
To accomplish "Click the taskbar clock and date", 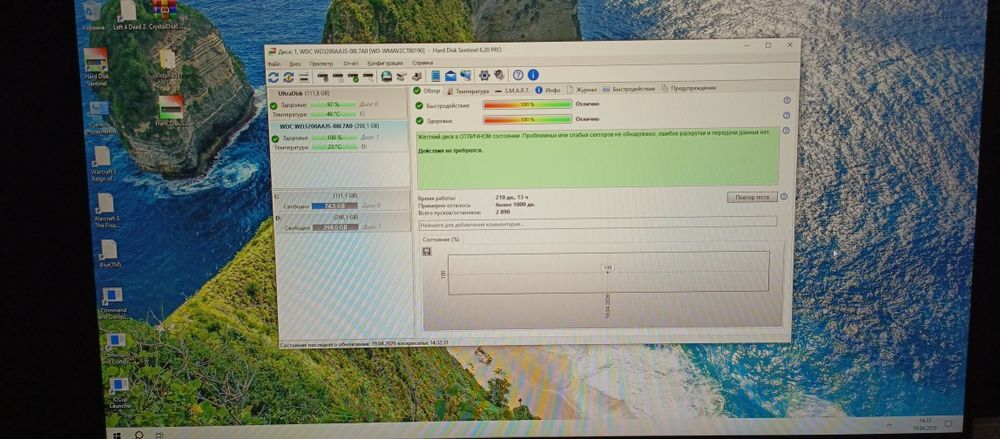I will click(923, 424).
